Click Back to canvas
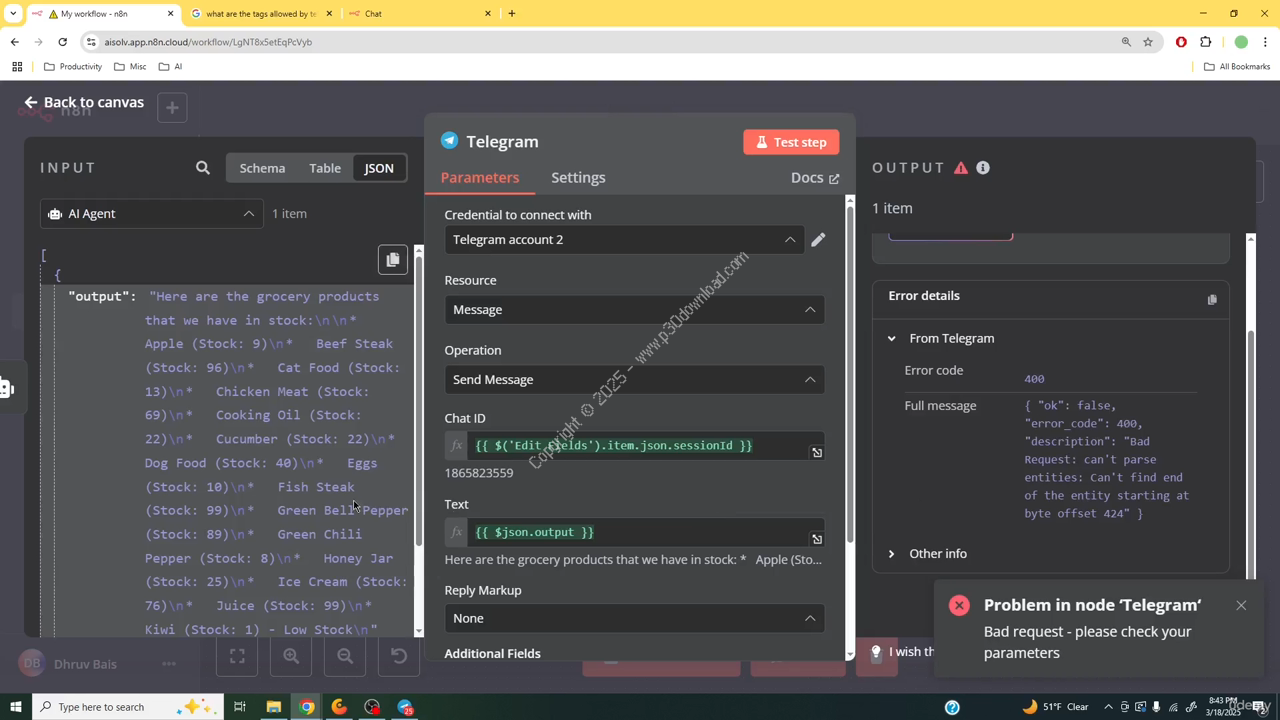Viewport: 1280px width, 720px height. 84,102
